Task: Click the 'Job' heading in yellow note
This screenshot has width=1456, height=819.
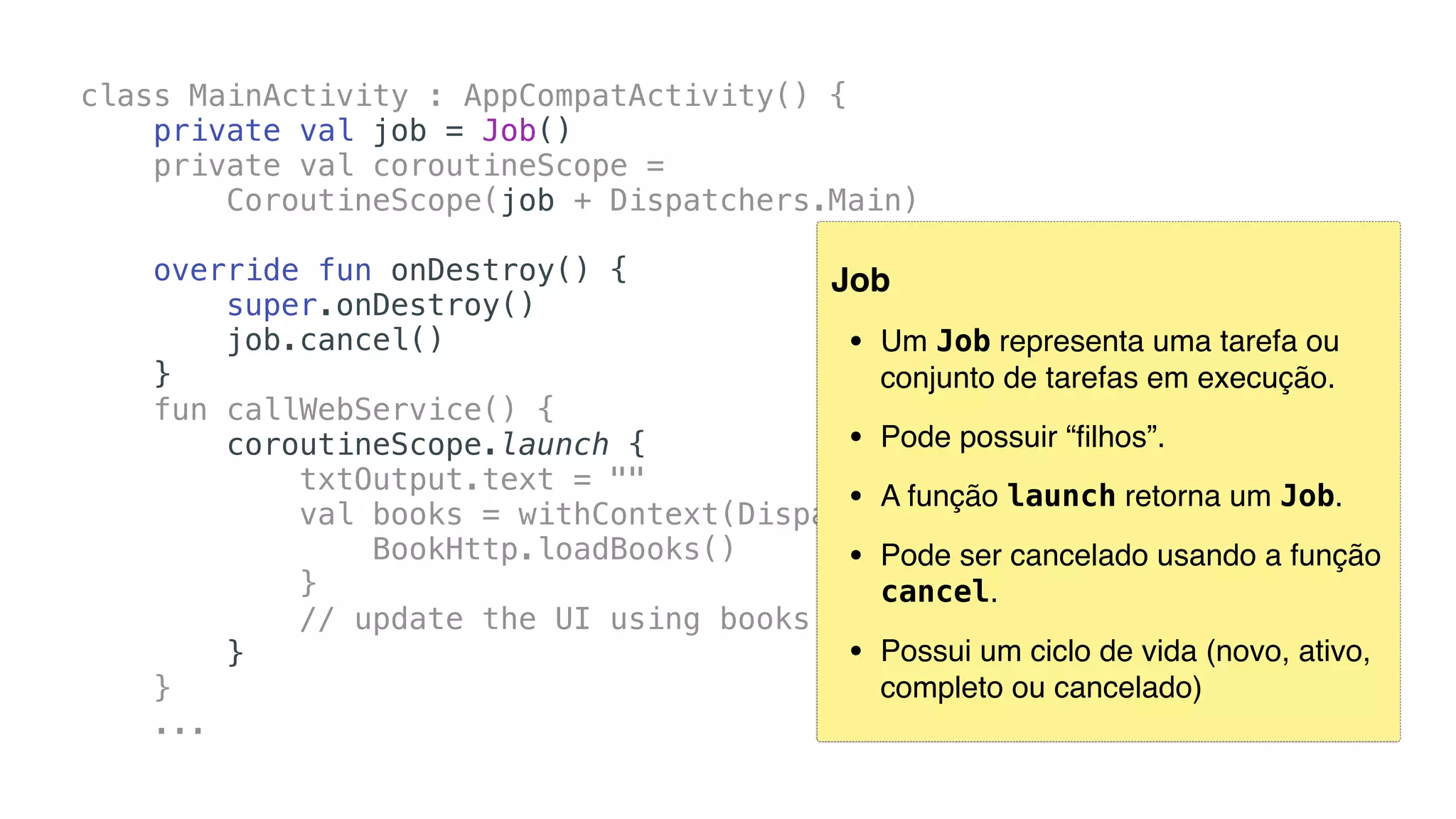Action: point(860,280)
